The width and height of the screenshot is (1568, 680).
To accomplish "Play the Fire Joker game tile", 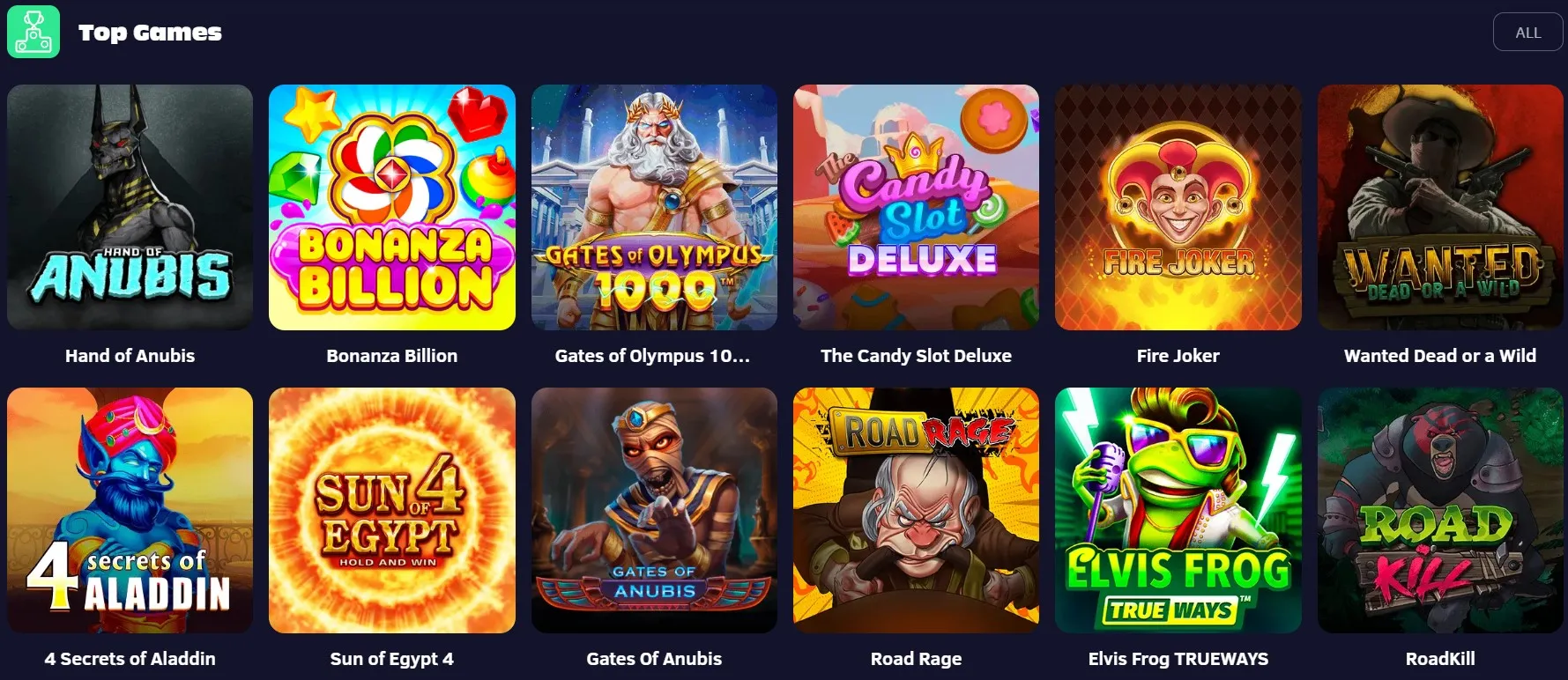I will (1178, 207).
